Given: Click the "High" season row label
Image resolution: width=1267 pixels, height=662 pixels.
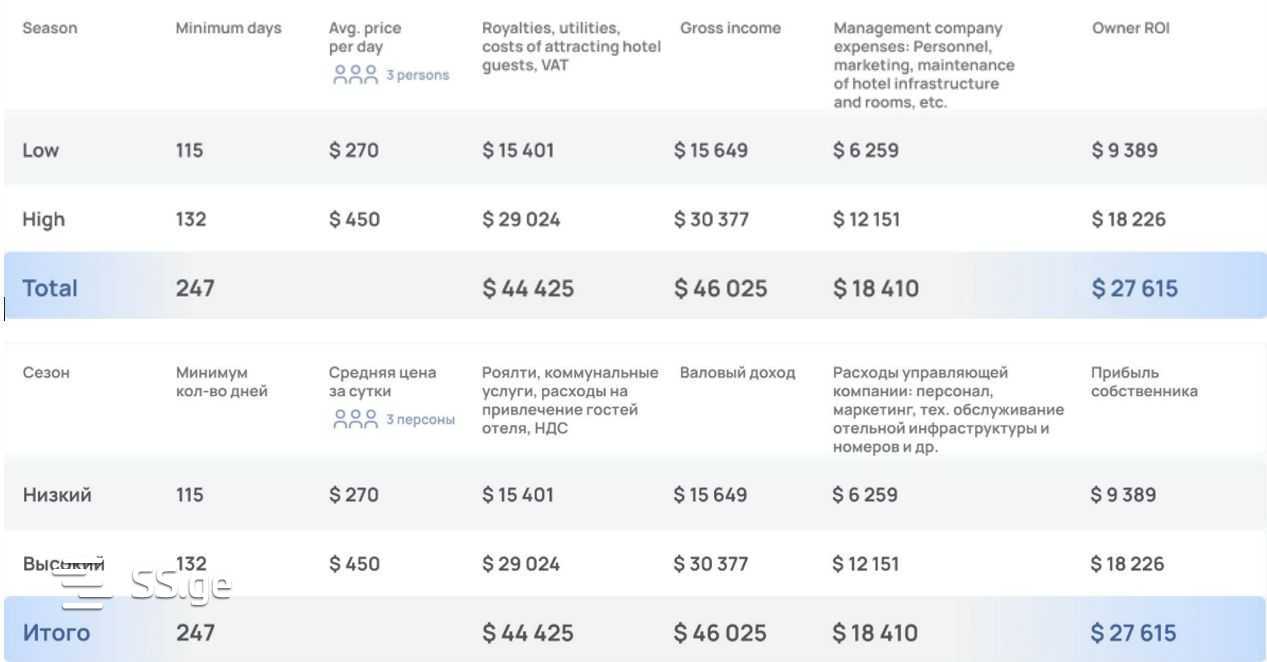Looking at the screenshot, I should point(43,219).
